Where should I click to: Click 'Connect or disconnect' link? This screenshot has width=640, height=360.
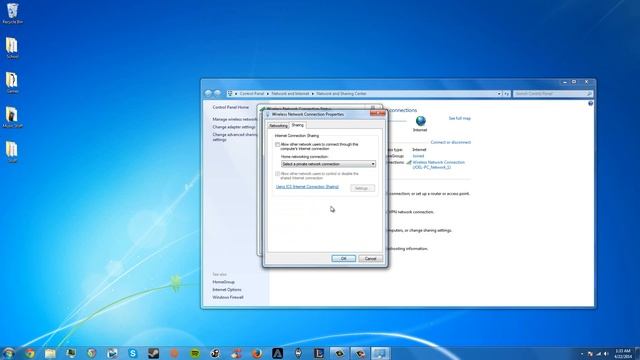pos(451,142)
